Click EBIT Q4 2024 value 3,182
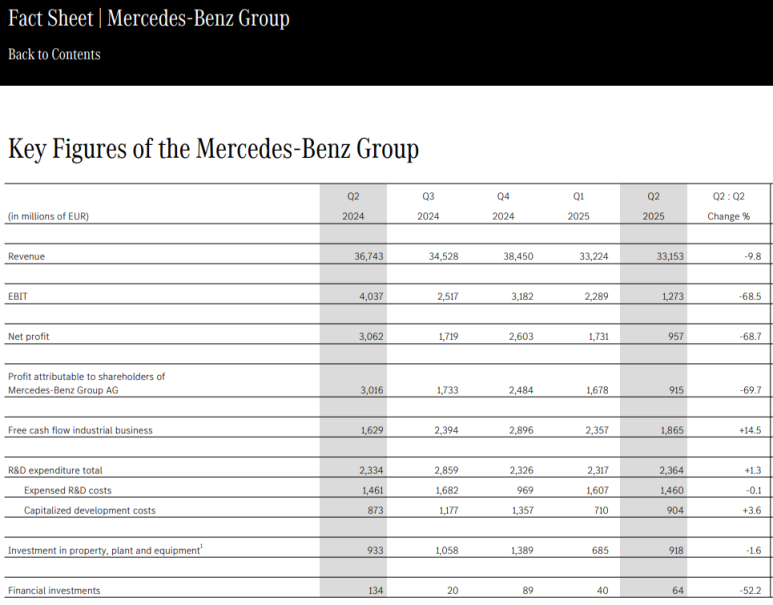Viewport: 773px width, 605px height. pos(522,296)
